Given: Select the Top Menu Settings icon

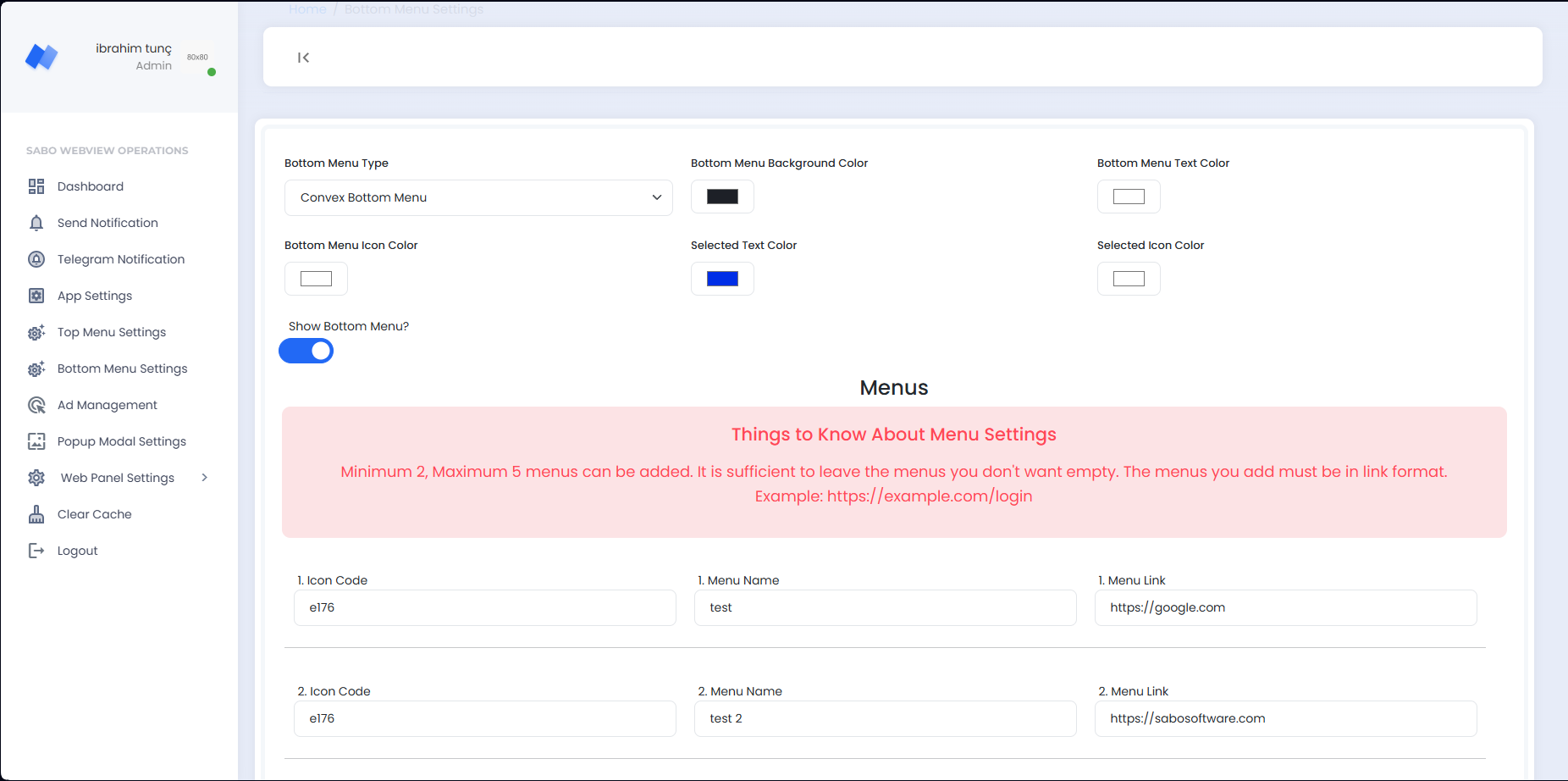Looking at the screenshot, I should point(36,331).
